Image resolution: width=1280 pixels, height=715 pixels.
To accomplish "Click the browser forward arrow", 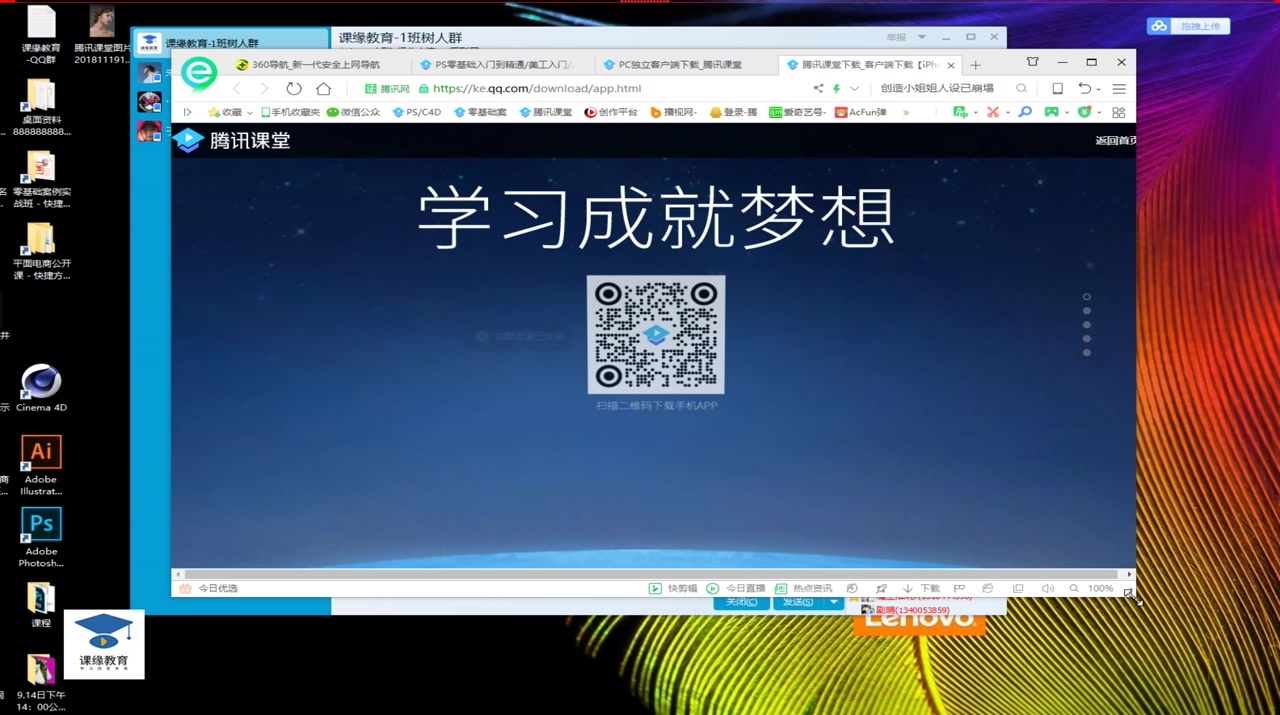I will click(264, 88).
